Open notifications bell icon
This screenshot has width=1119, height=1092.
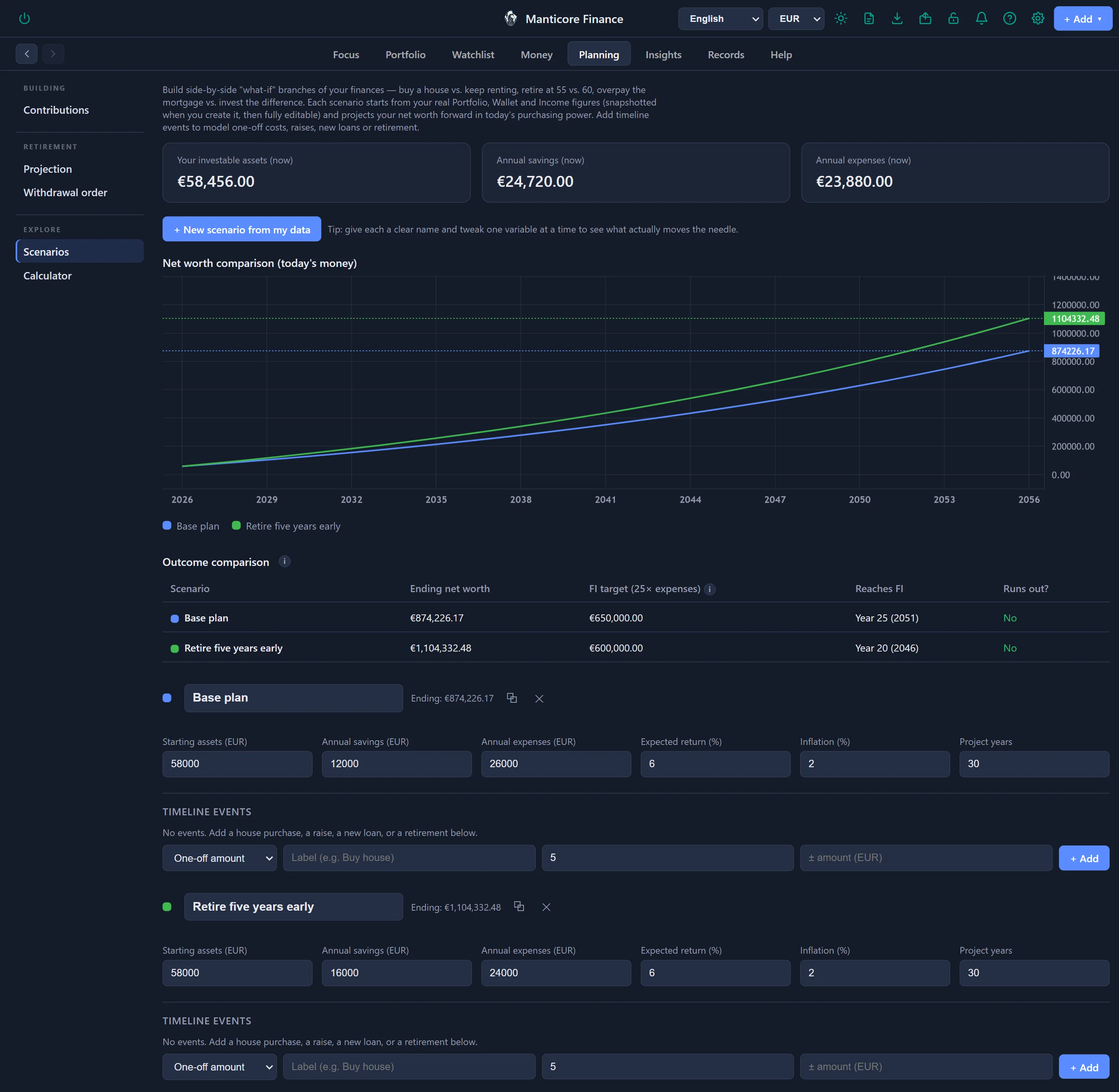pyautogui.click(x=981, y=18)
